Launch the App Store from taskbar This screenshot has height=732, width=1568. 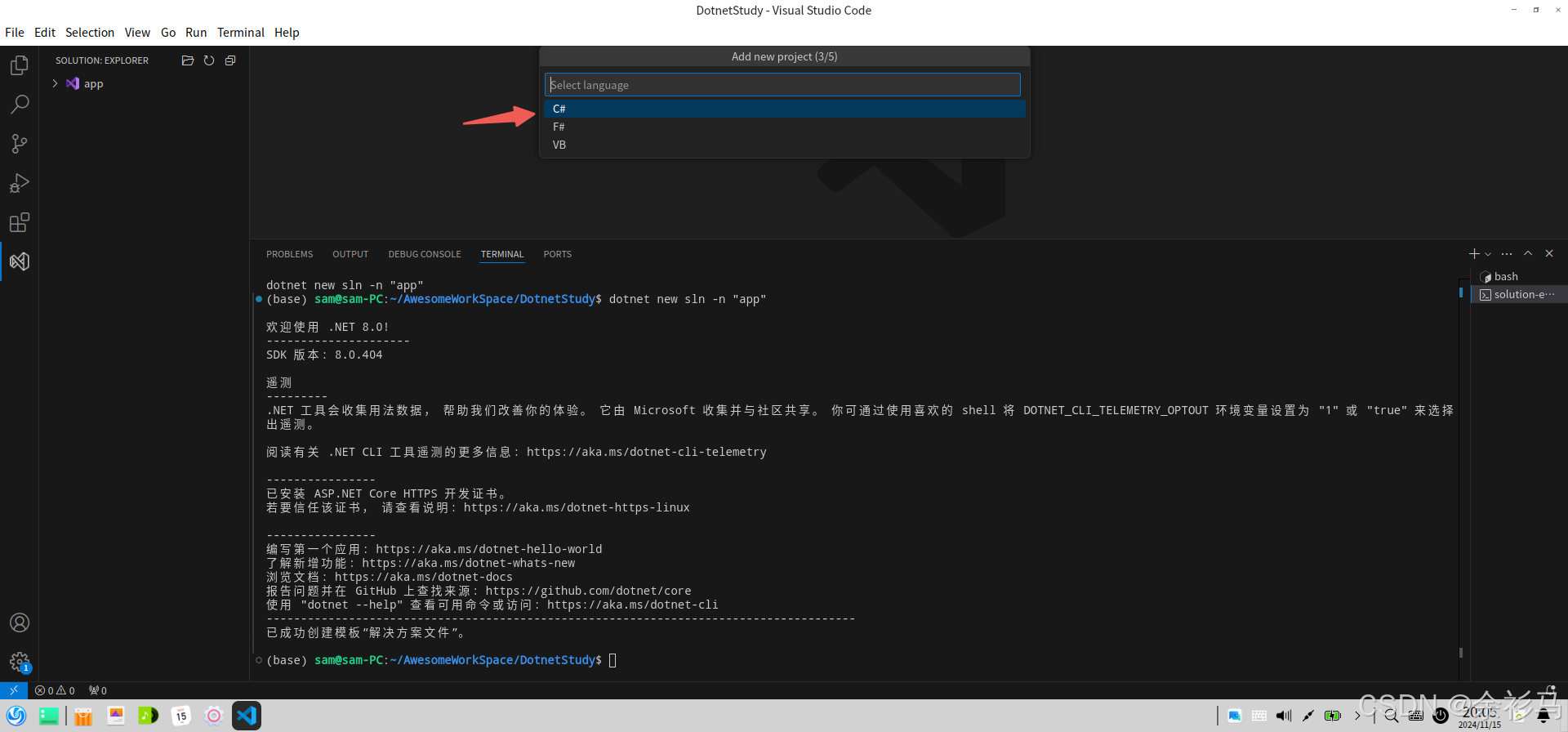pyautogui.click(x=82, y=716)
